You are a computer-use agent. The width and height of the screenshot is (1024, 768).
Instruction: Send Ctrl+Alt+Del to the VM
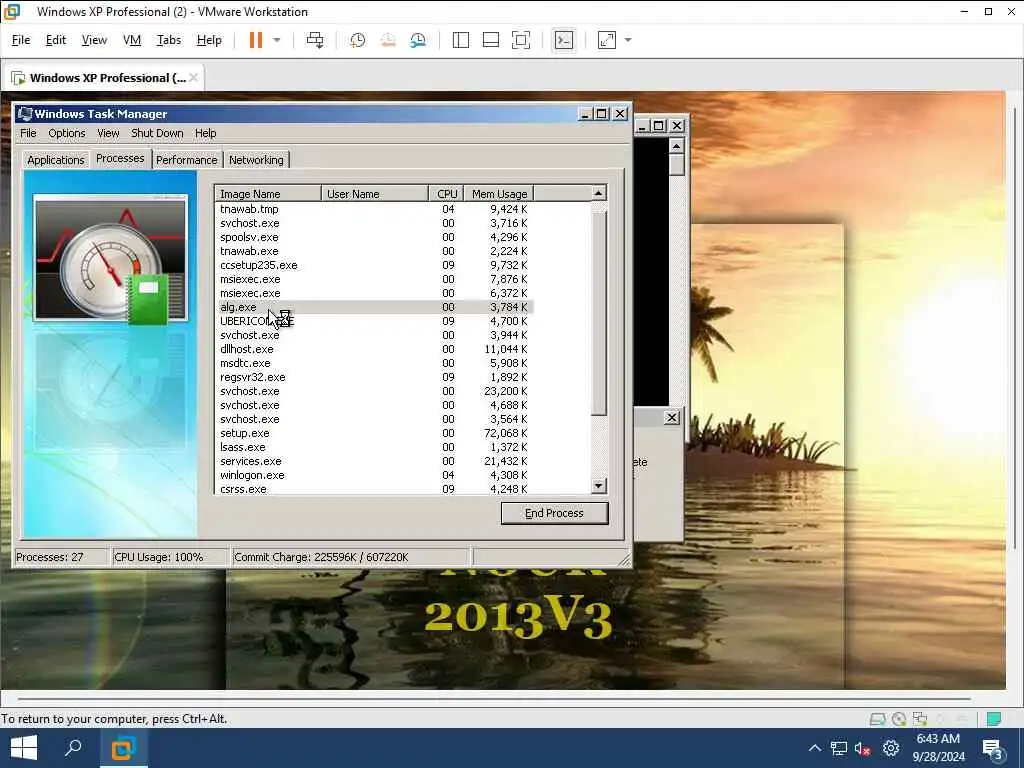tap(315, 40)
